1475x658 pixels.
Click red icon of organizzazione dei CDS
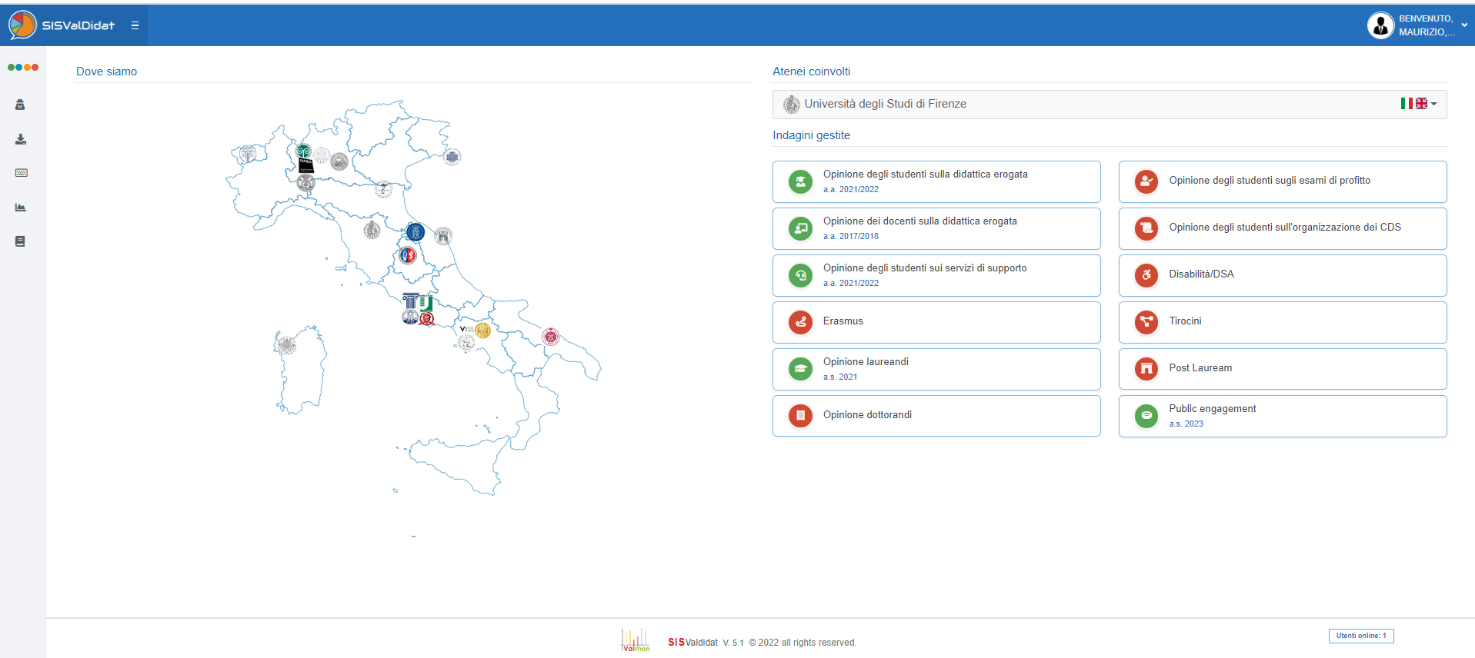pos(1146,228)
